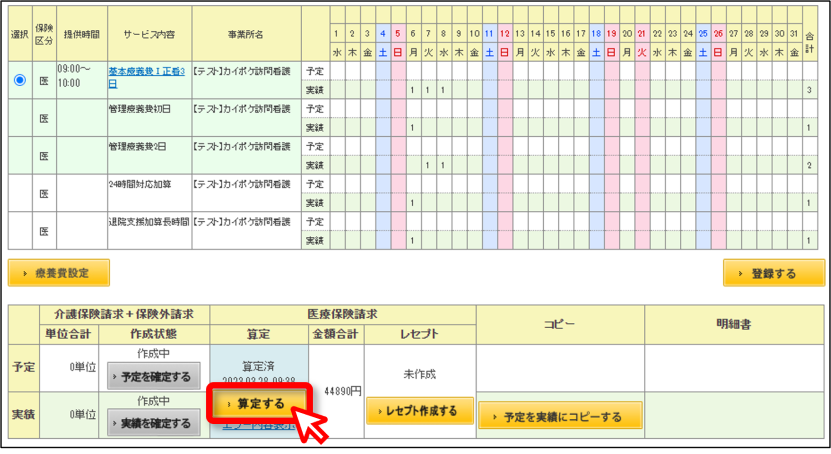Click day 6 実績 cell for 24時間対応加算

(412, 203)
